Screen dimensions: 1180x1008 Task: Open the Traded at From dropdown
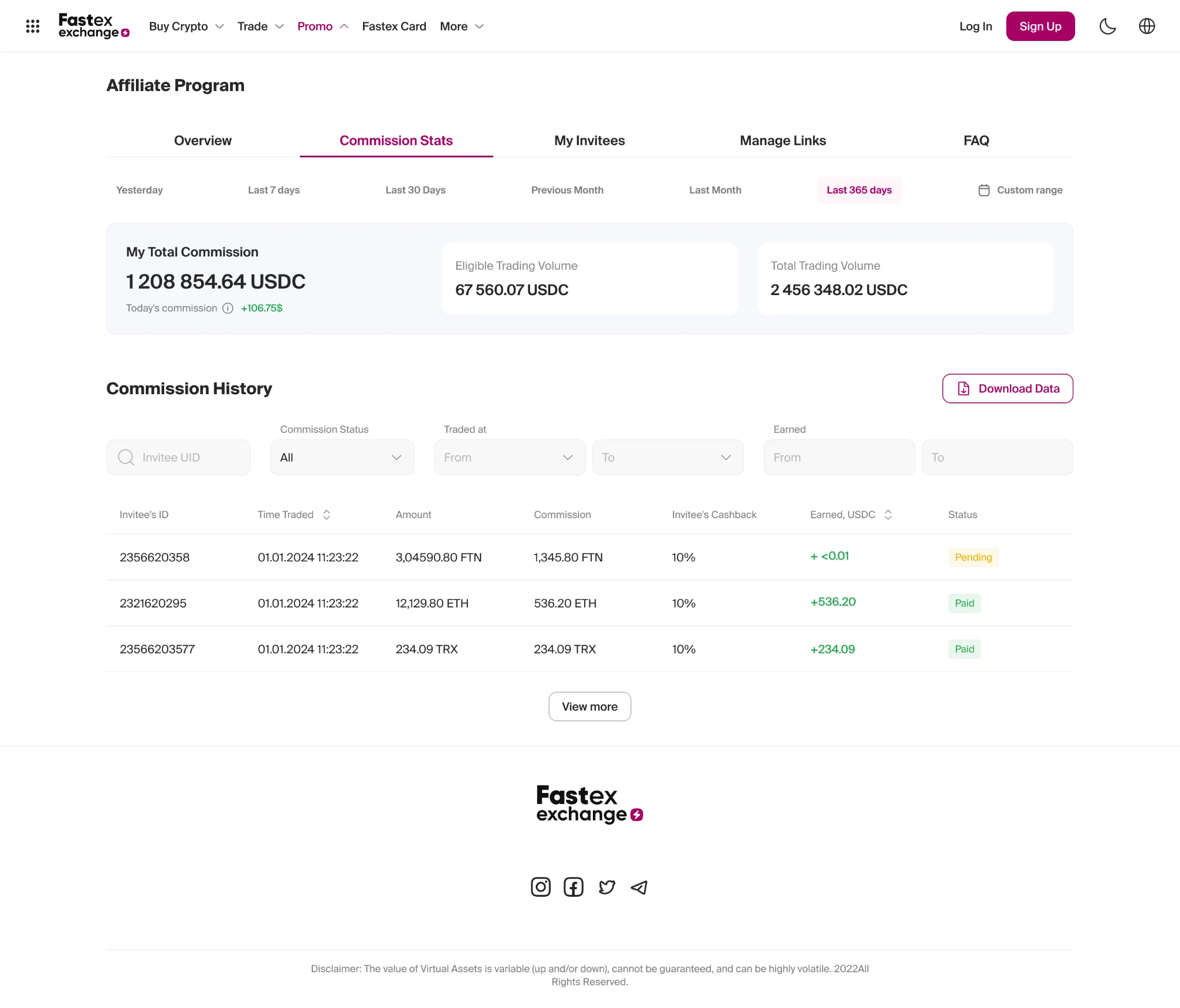coord(509,458)
